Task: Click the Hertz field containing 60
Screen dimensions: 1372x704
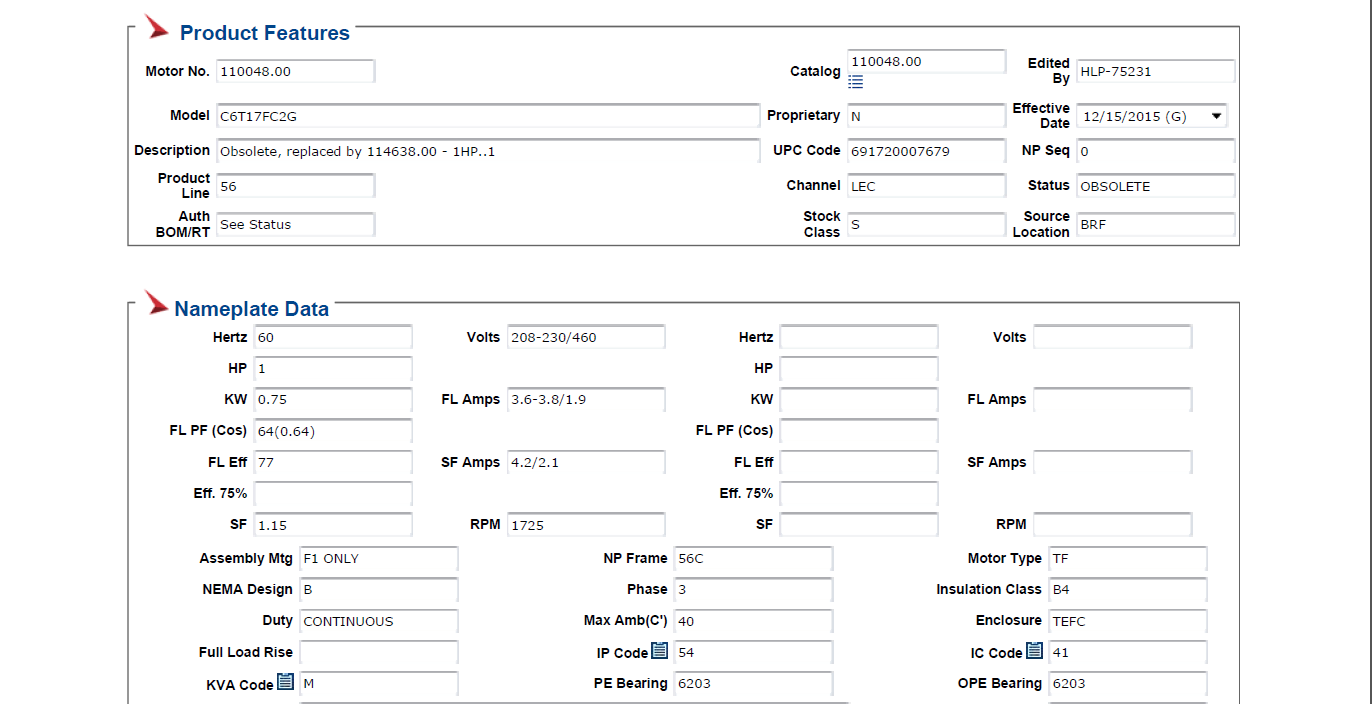Action: pyautogui.click(x=333, y=337)
